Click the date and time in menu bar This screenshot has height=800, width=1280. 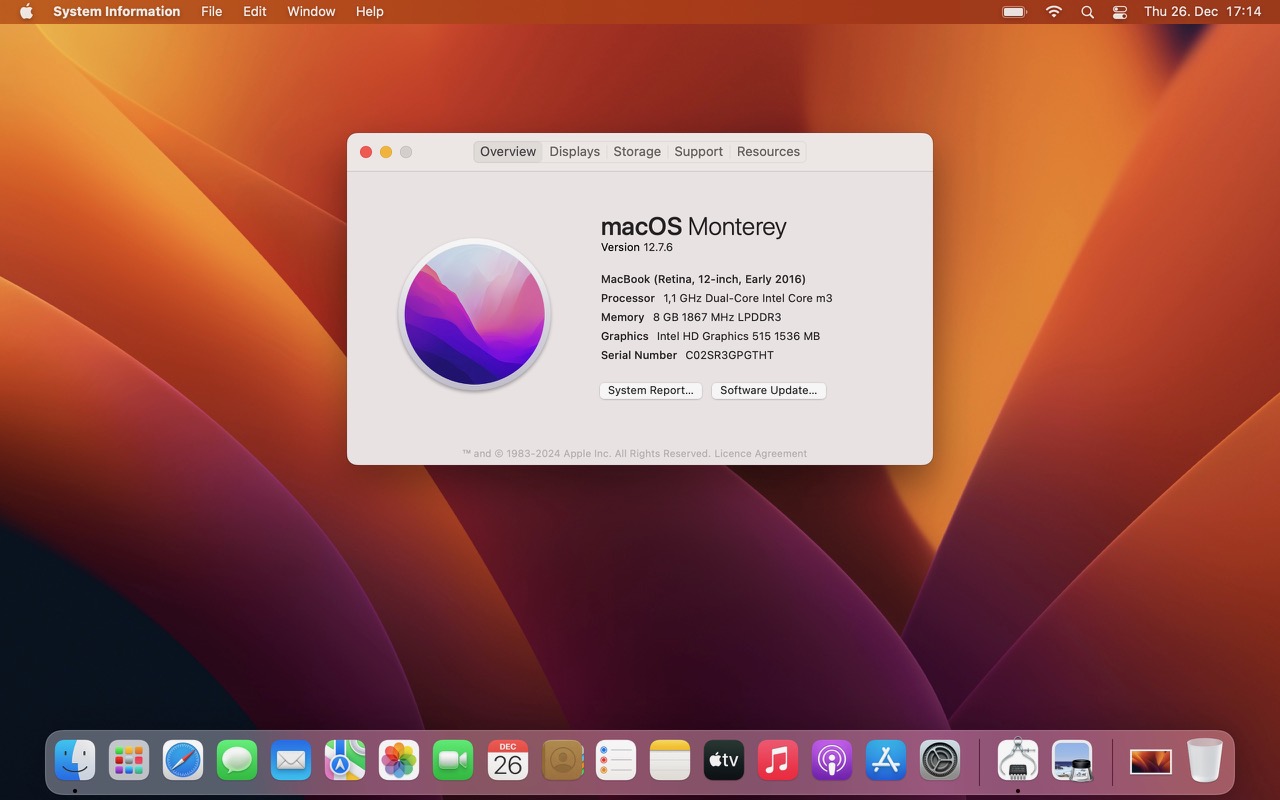tap(1203, 12)
